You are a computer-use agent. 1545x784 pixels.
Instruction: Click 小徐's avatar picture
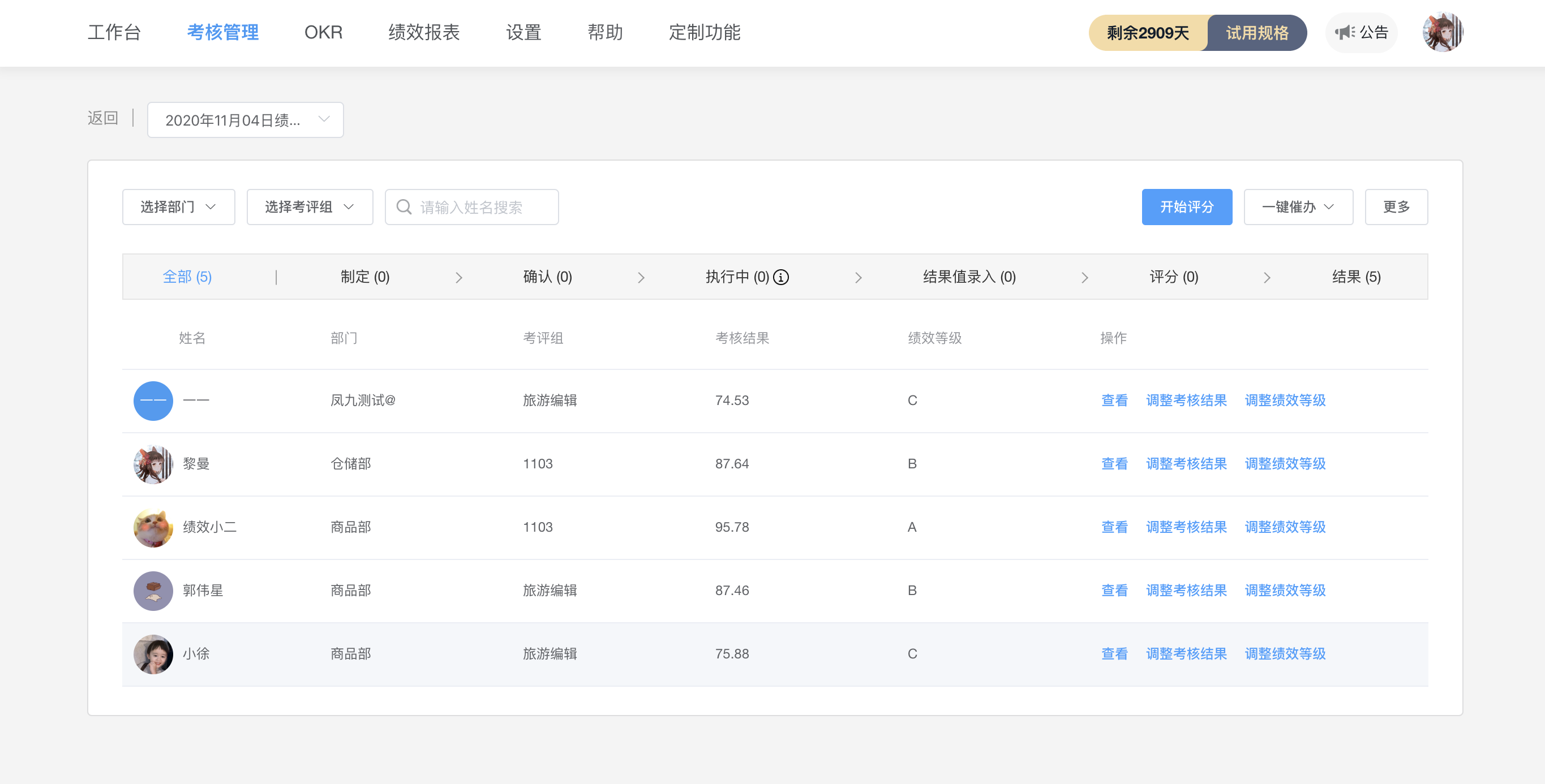coord(153,654)
